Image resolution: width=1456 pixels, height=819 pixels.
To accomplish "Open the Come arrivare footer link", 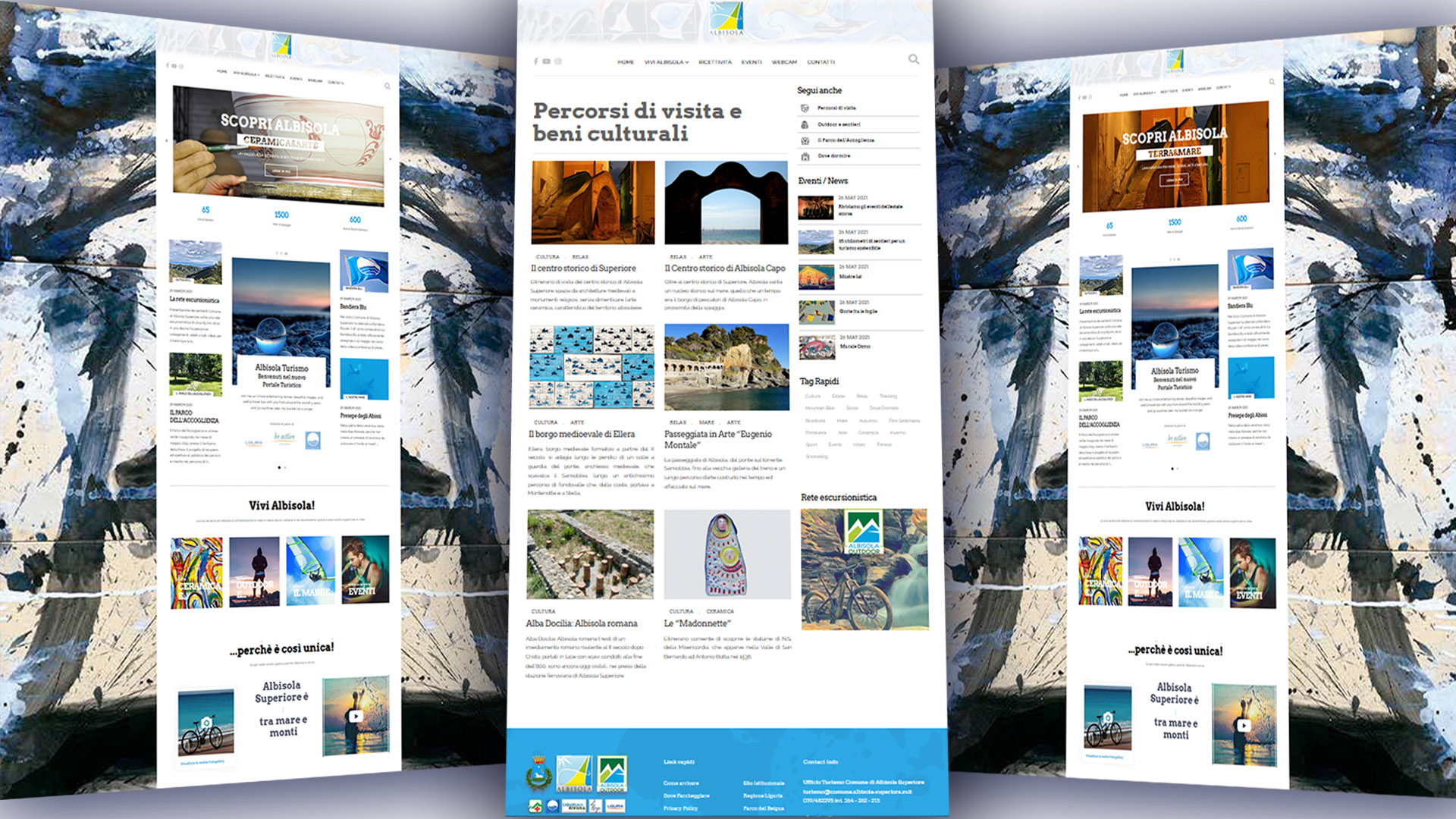I will coord(681,783).
